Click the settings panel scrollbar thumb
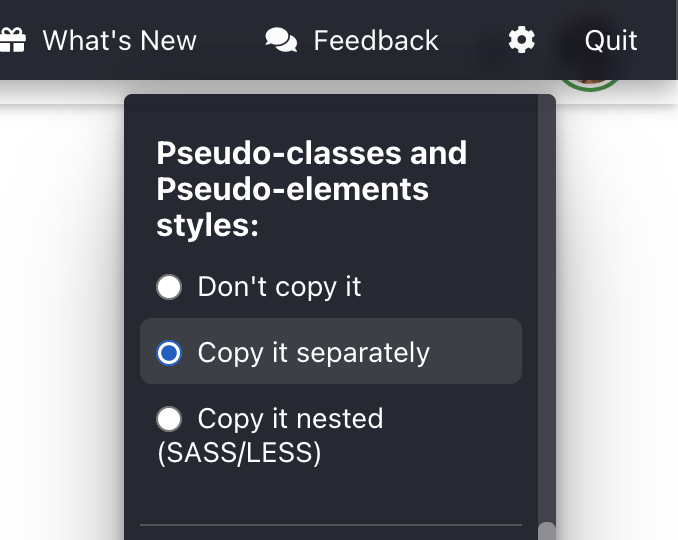678x540 pixels. click(547, 531)
